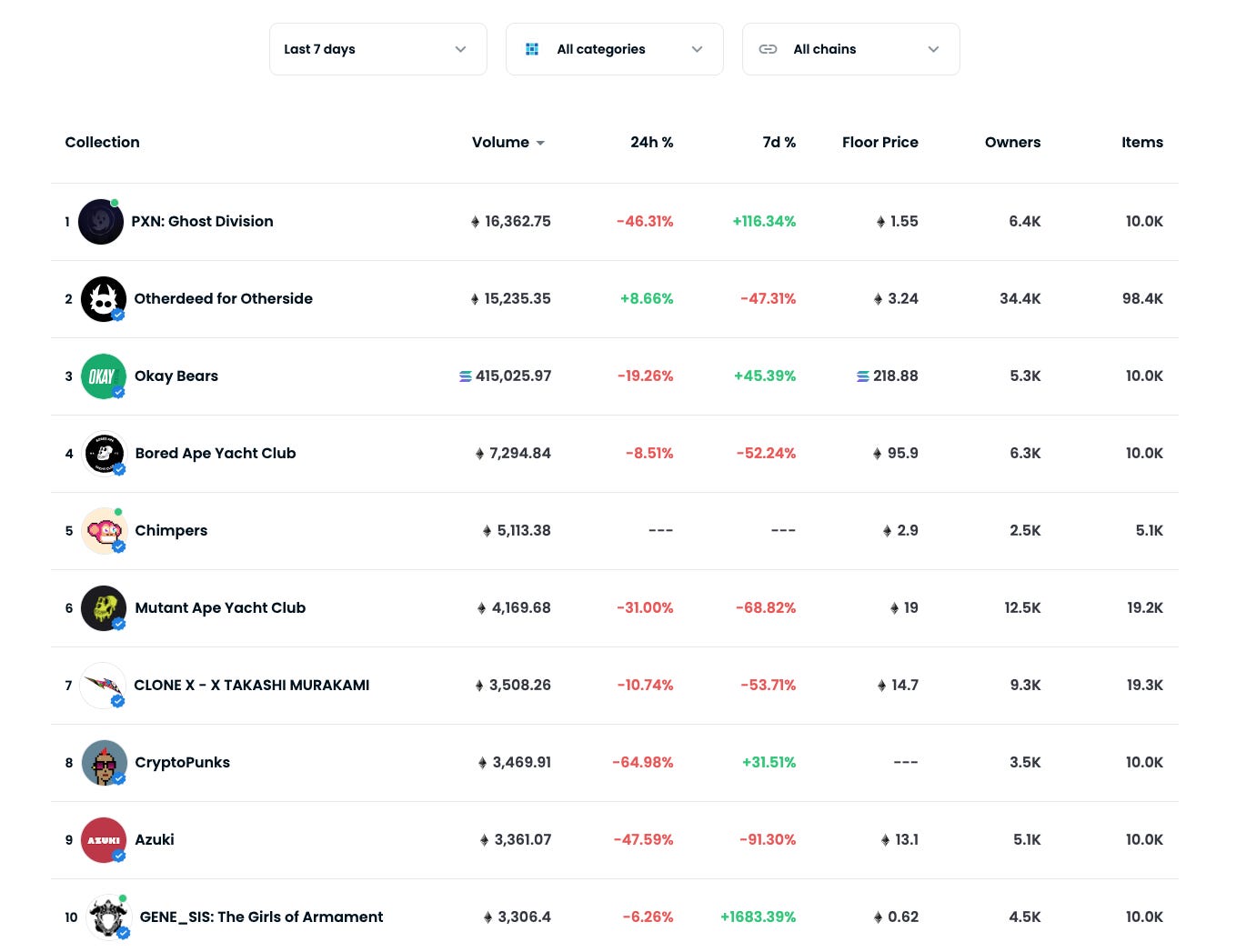
Task: Open CLONE X collection avatar
Action: (103, 686)
